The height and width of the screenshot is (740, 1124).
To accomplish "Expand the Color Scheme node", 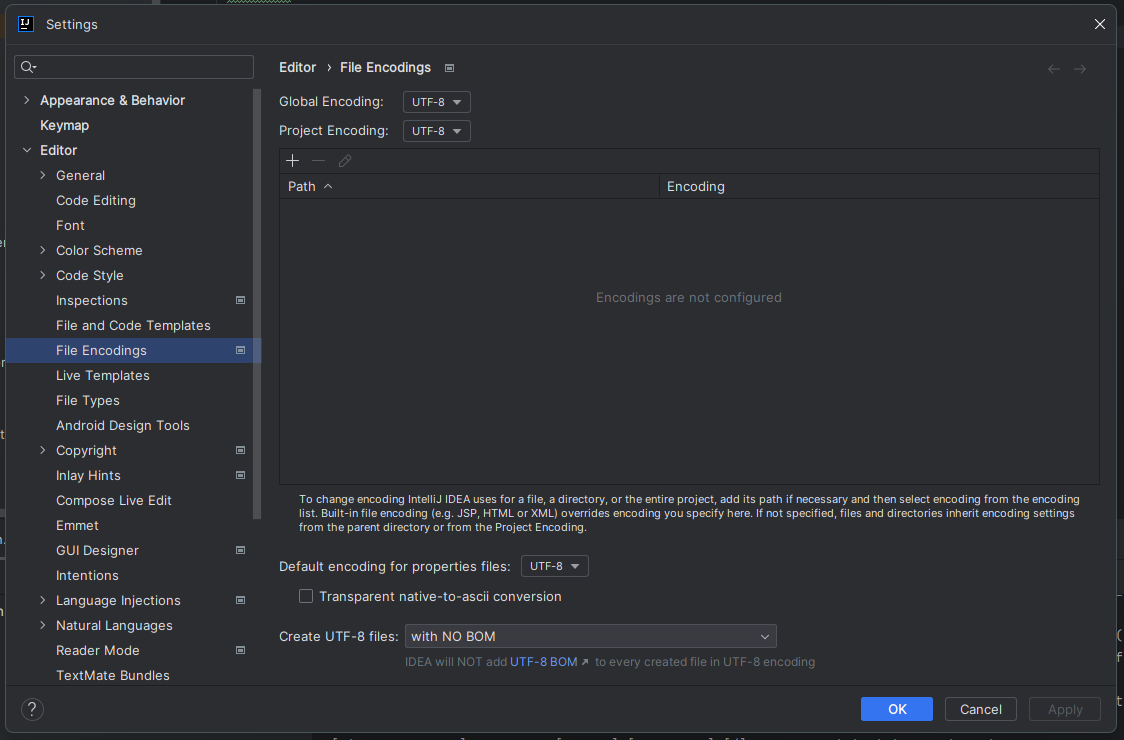I will pos(43,250).
